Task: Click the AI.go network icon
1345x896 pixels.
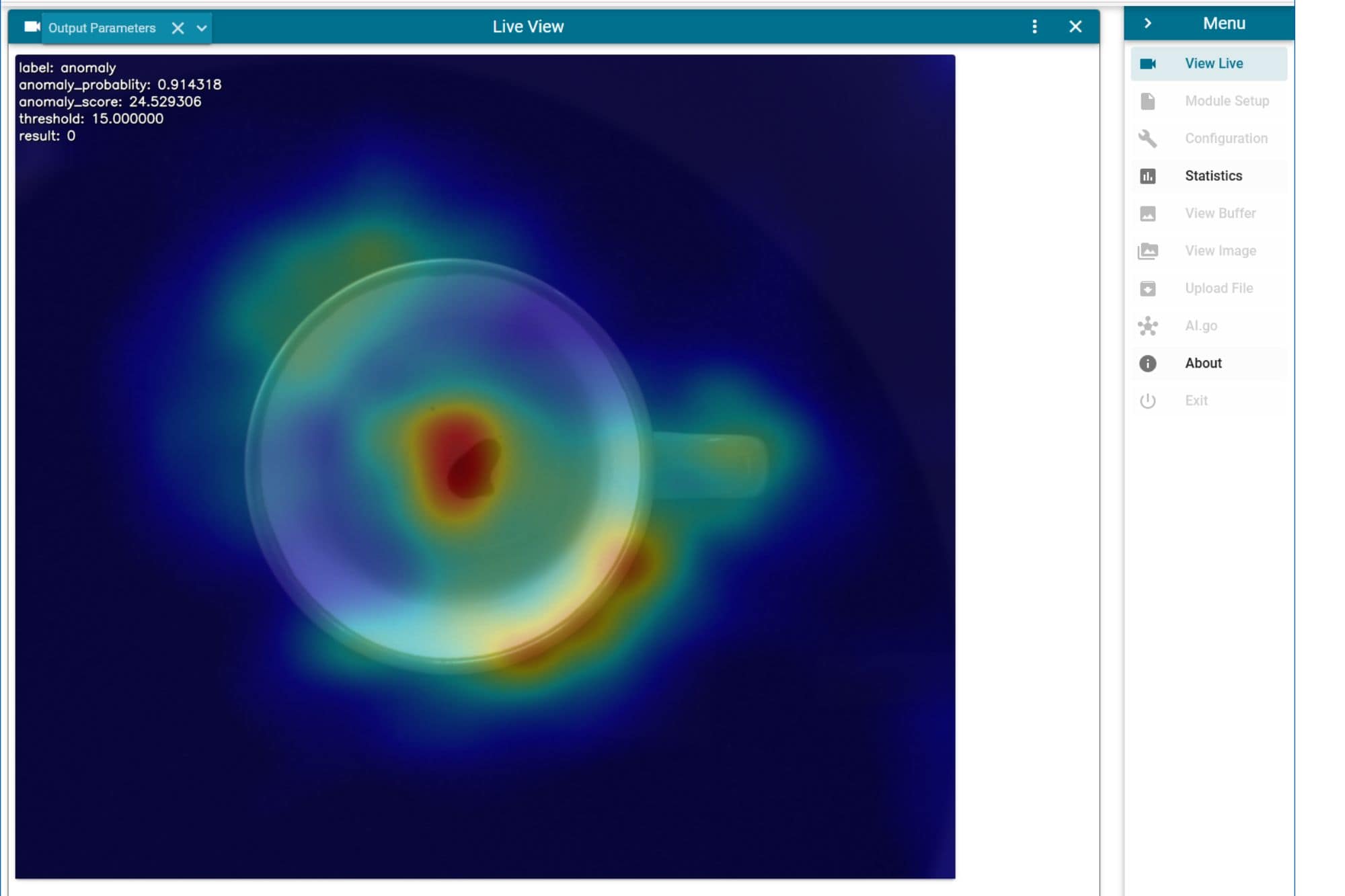Action: coord(1147,326)
